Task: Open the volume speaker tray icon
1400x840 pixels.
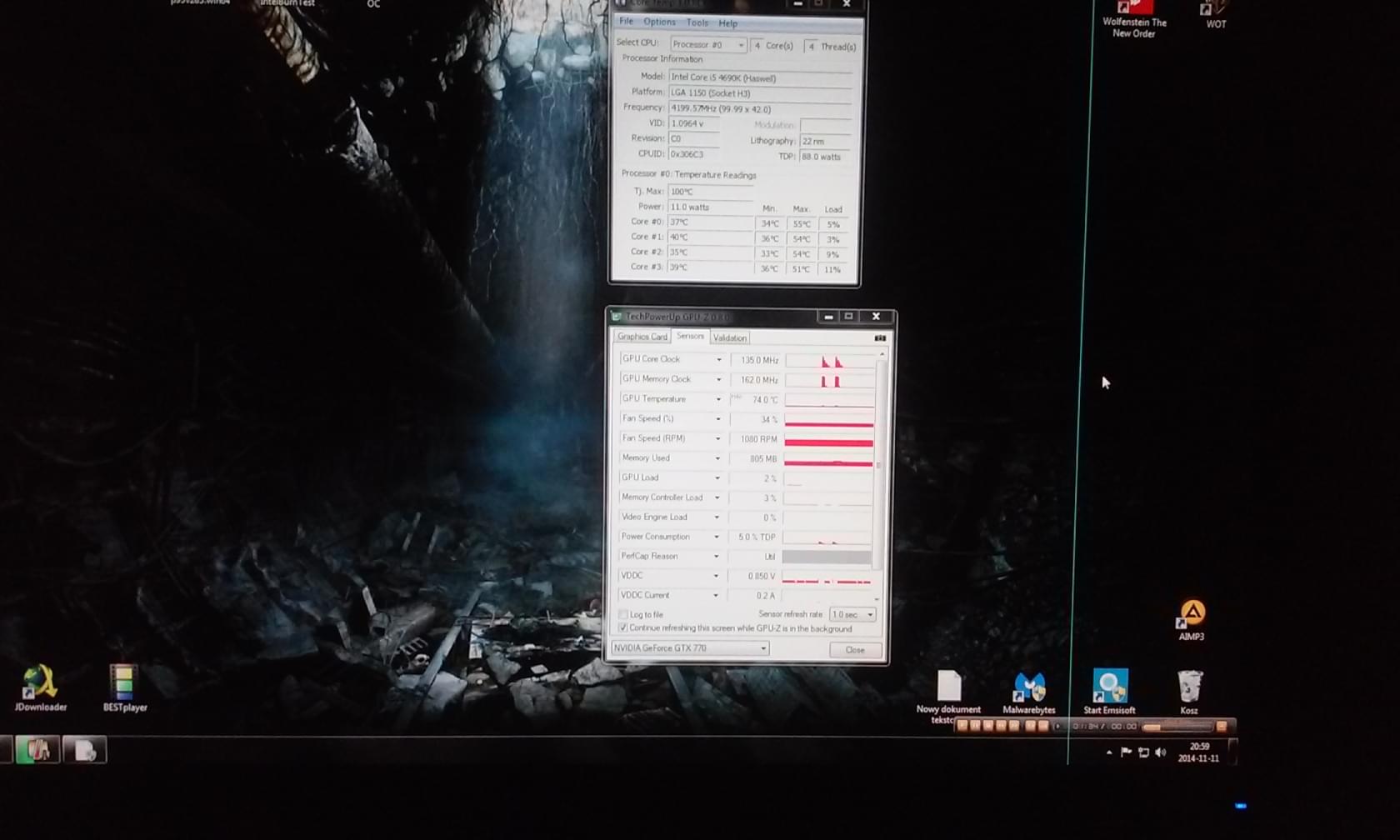Action: (x=1161, y=752)
